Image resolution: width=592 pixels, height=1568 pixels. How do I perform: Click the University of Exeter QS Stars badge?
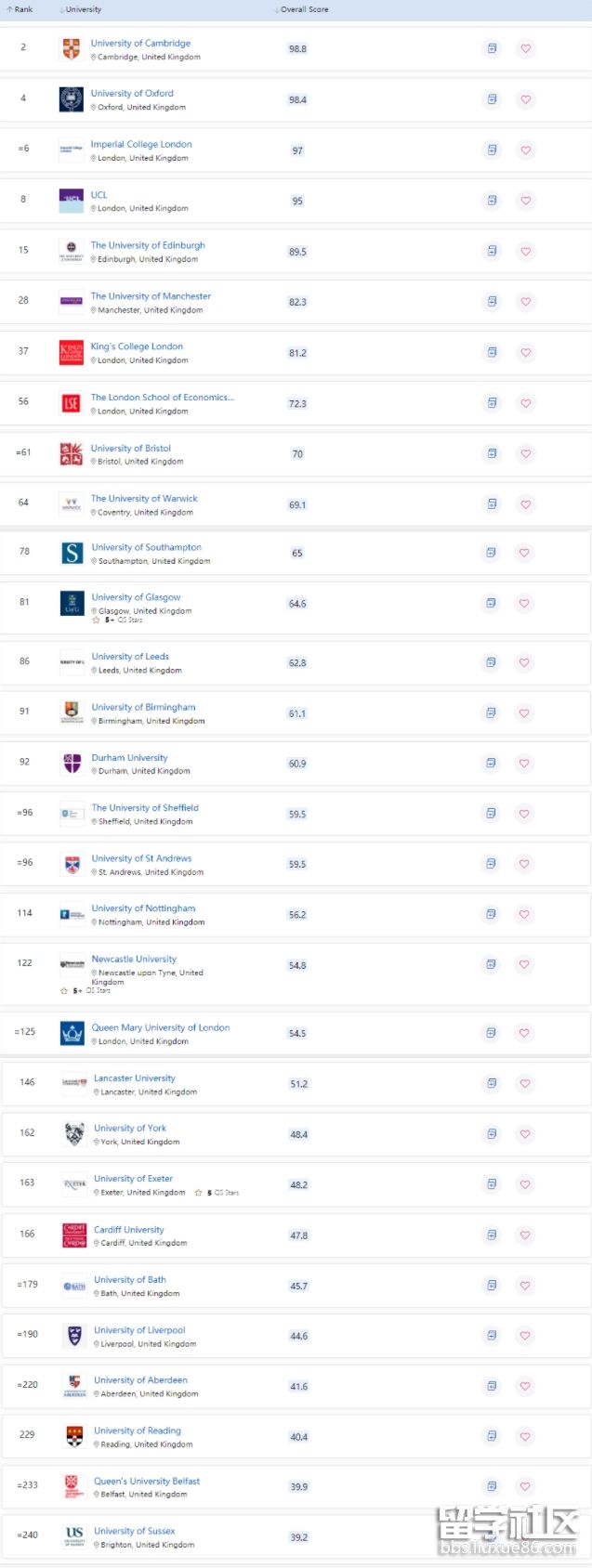point(217,1193)
